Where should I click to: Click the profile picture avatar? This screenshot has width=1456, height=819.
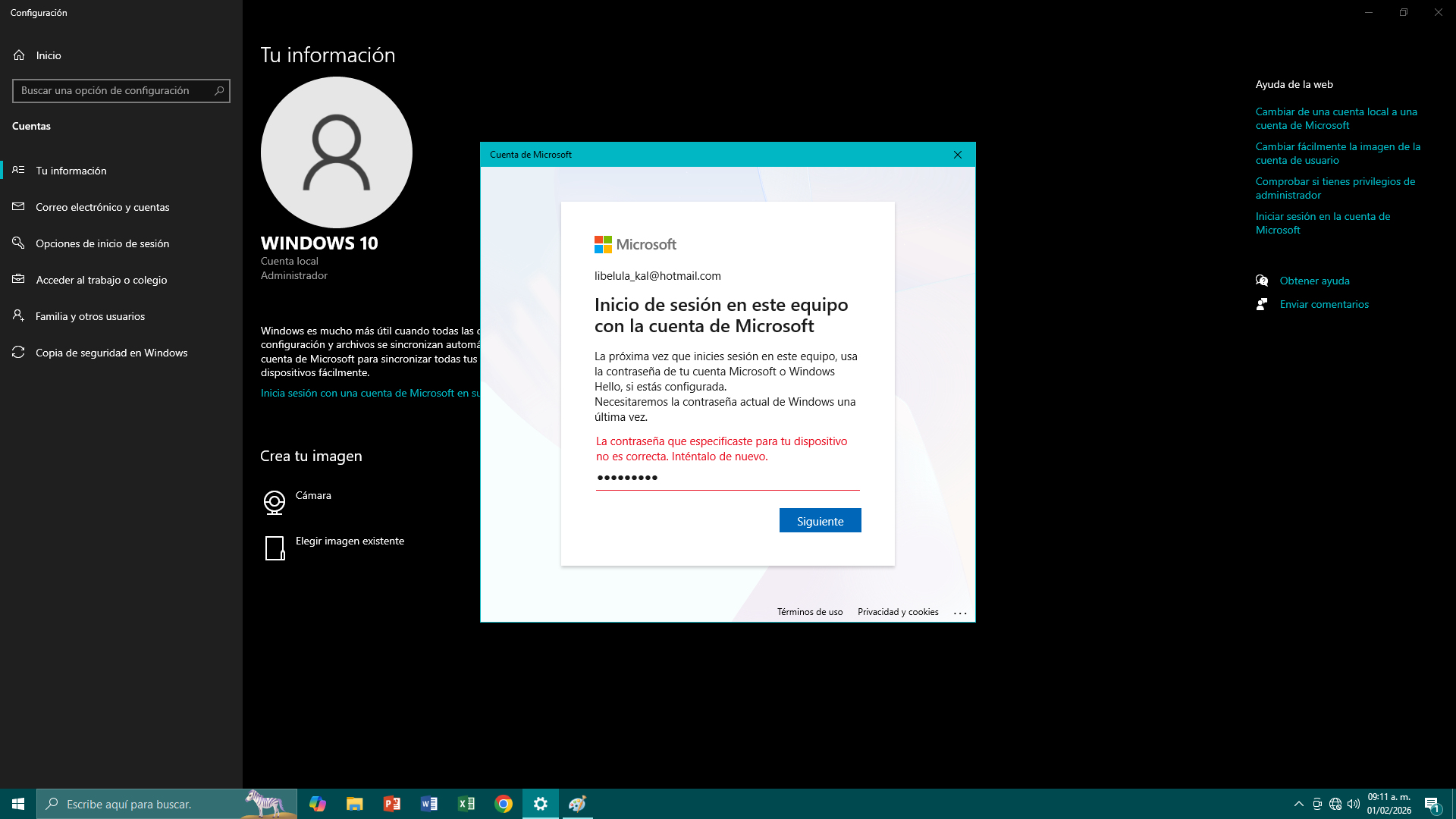click(337, 152)
